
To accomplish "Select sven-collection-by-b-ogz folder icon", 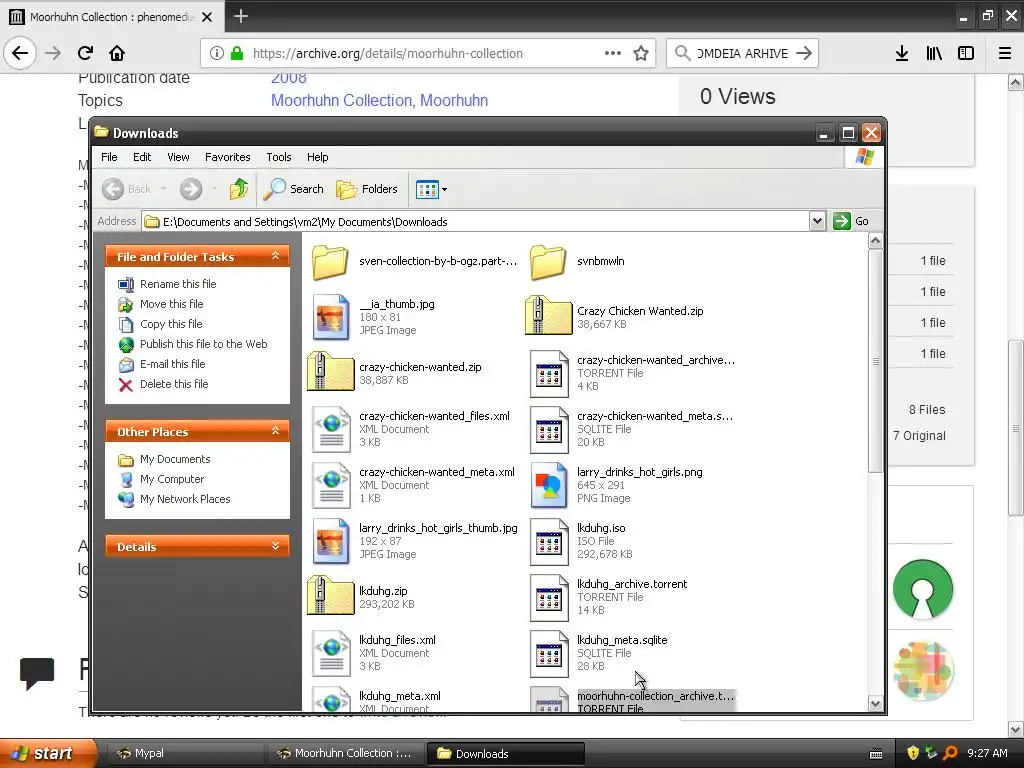I will tap(330, 261).
